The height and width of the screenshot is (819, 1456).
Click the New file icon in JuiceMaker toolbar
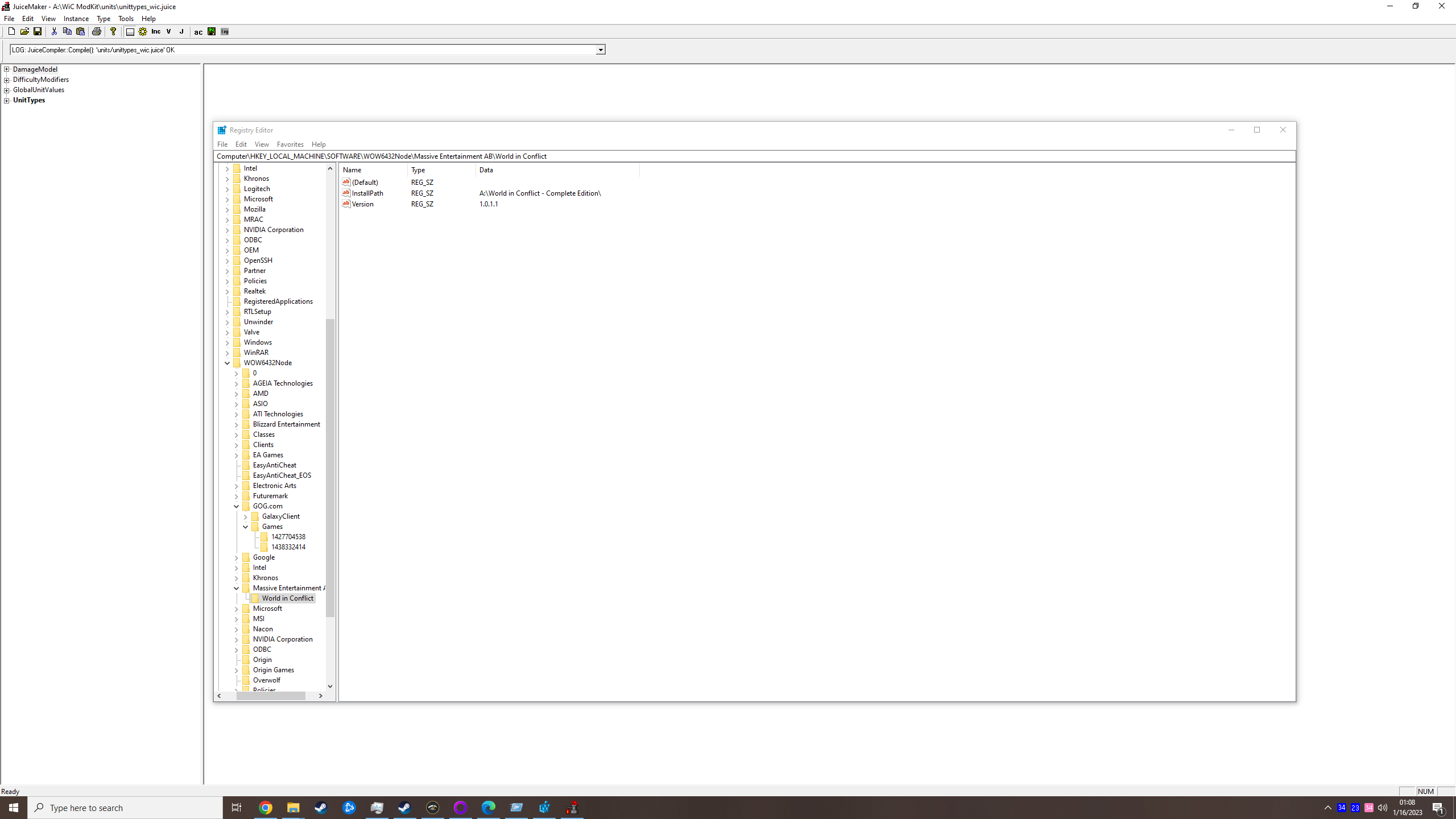11,31
